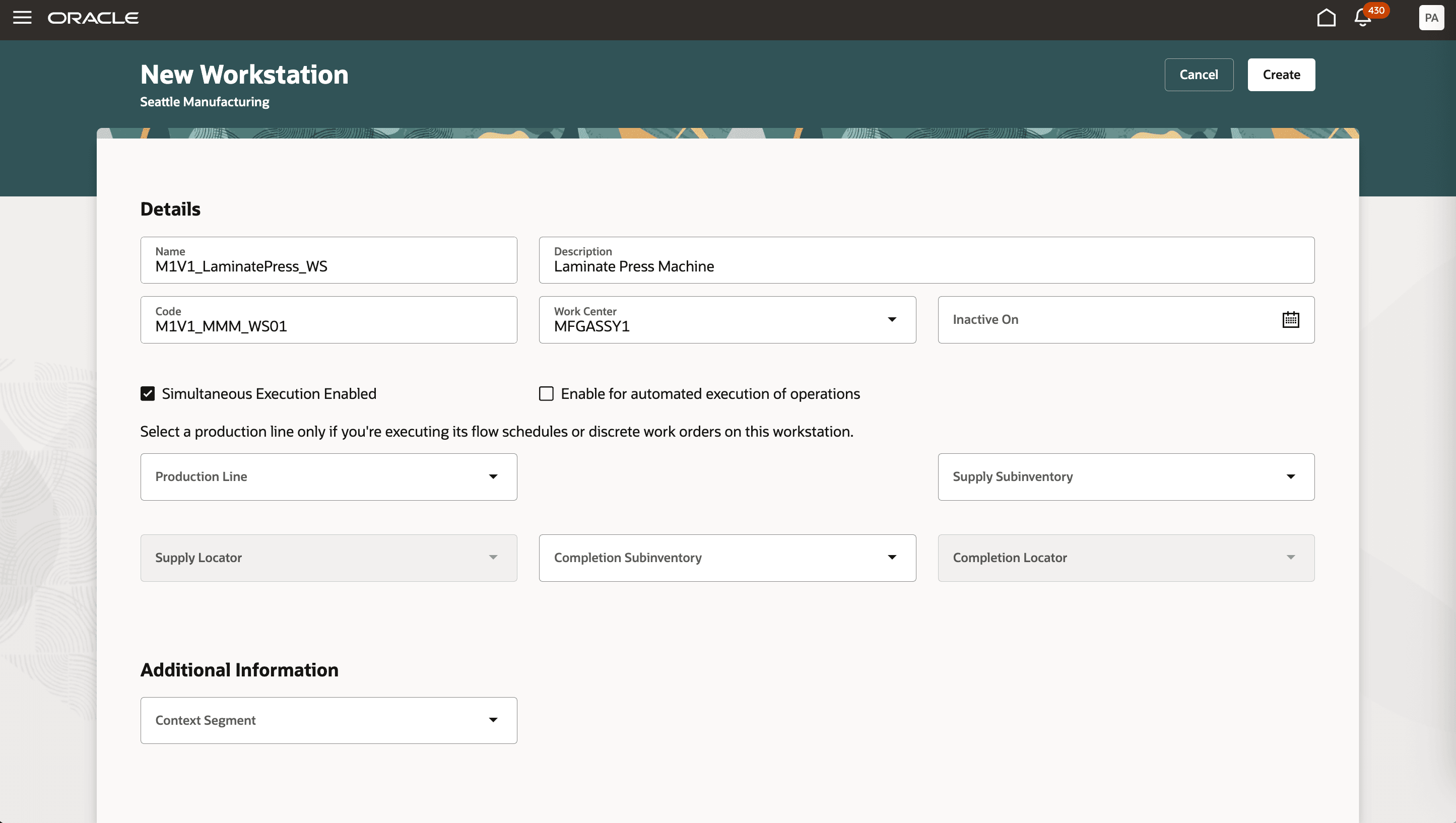Viewport: 1456px width, 823px height.
Task: Open the hamburger navigation menu
Action: 22,18
